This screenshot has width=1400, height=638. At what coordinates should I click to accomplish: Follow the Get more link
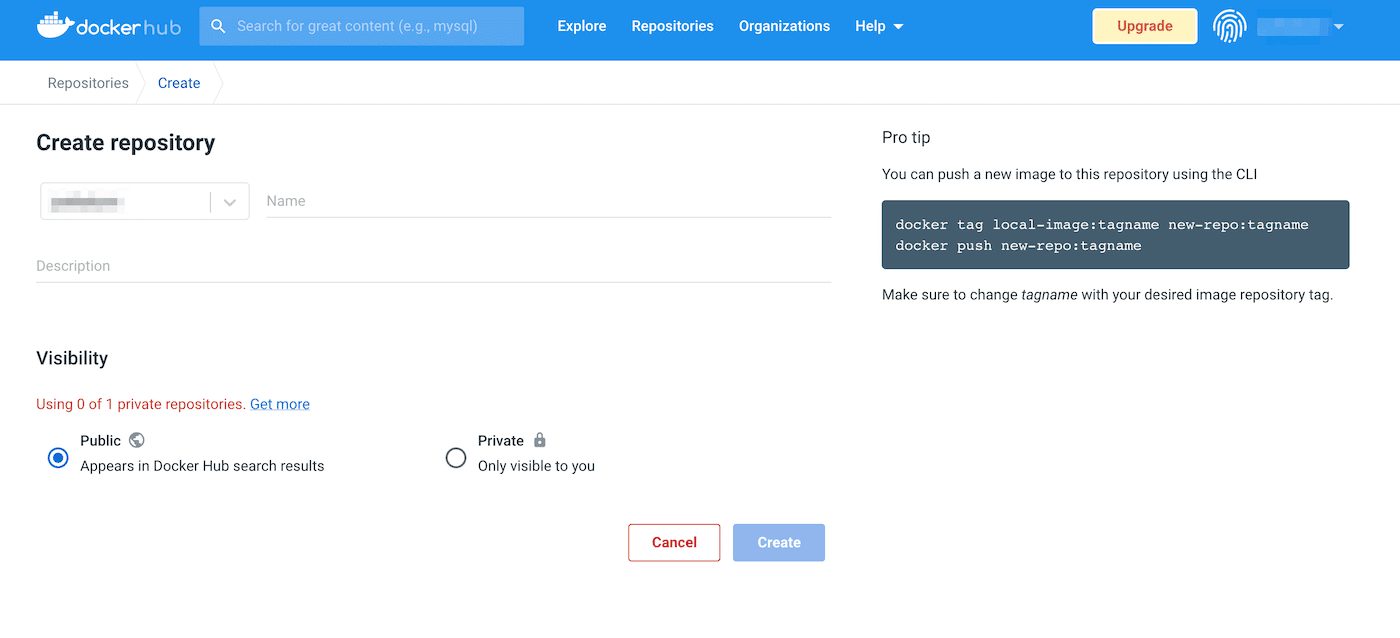(x=279, y=404)
